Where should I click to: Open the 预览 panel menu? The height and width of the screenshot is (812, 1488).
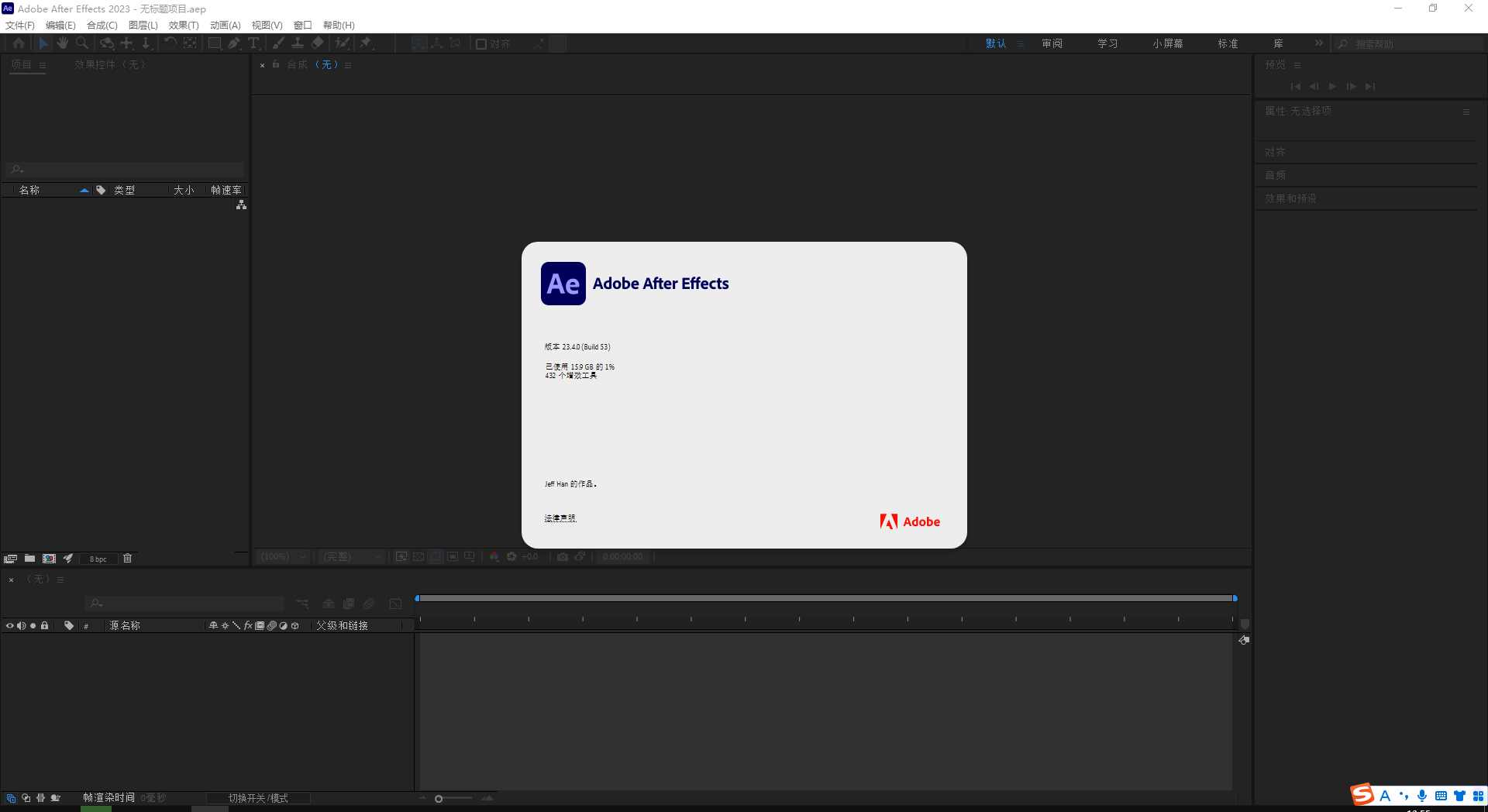click(1297, 65)
